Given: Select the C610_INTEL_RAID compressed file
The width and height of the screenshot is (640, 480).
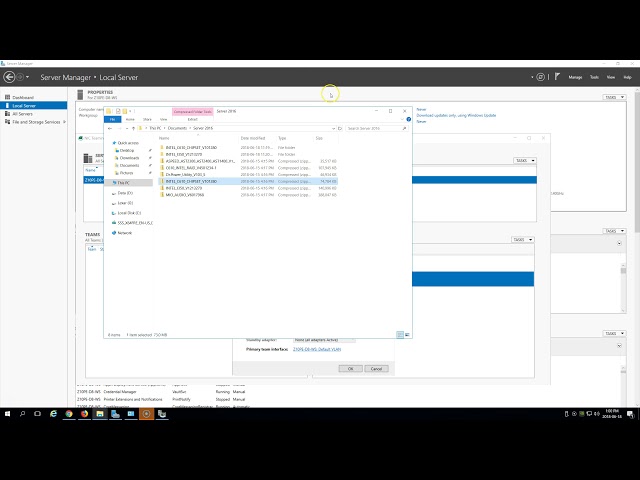Looking at the screenshot, I should 248,168.
